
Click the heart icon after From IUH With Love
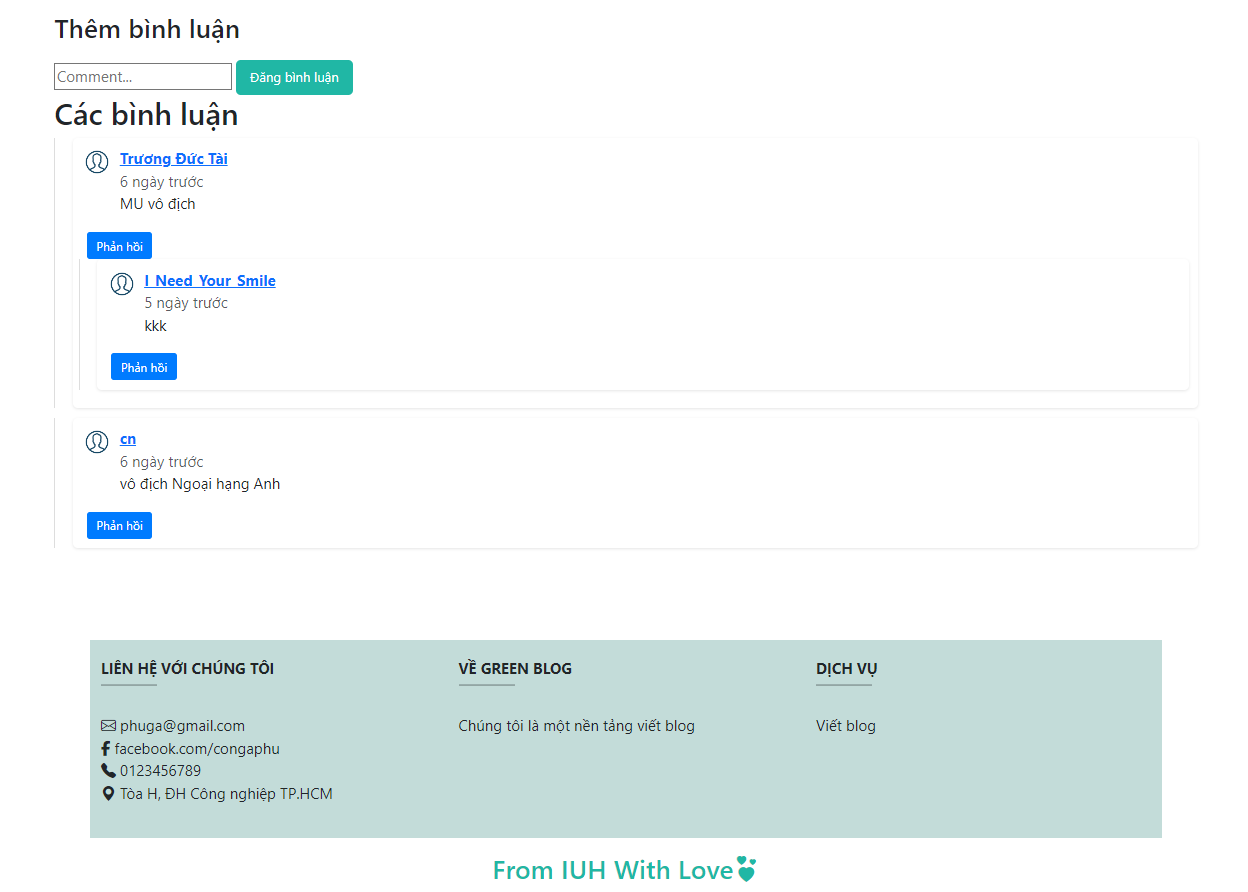(x=746, y=869)
